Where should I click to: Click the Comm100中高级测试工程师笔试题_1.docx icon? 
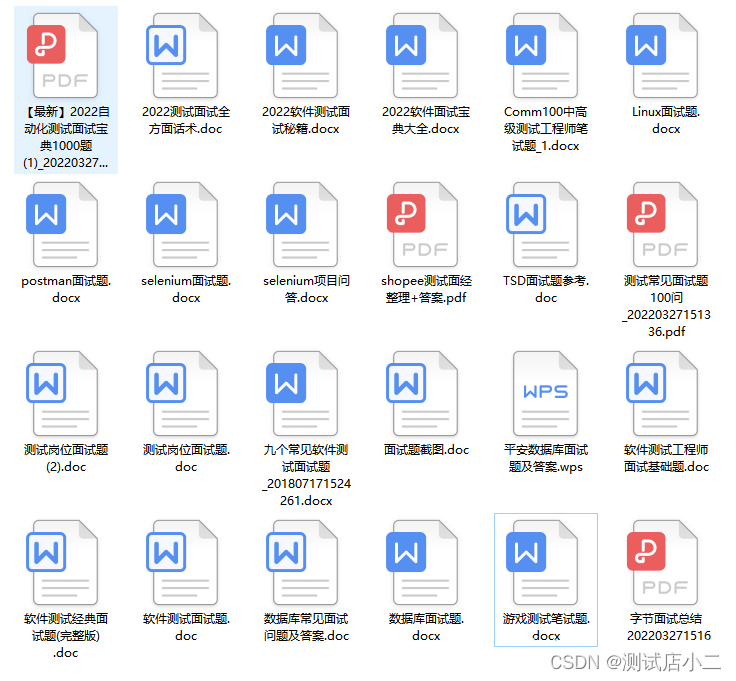(543, 55)
